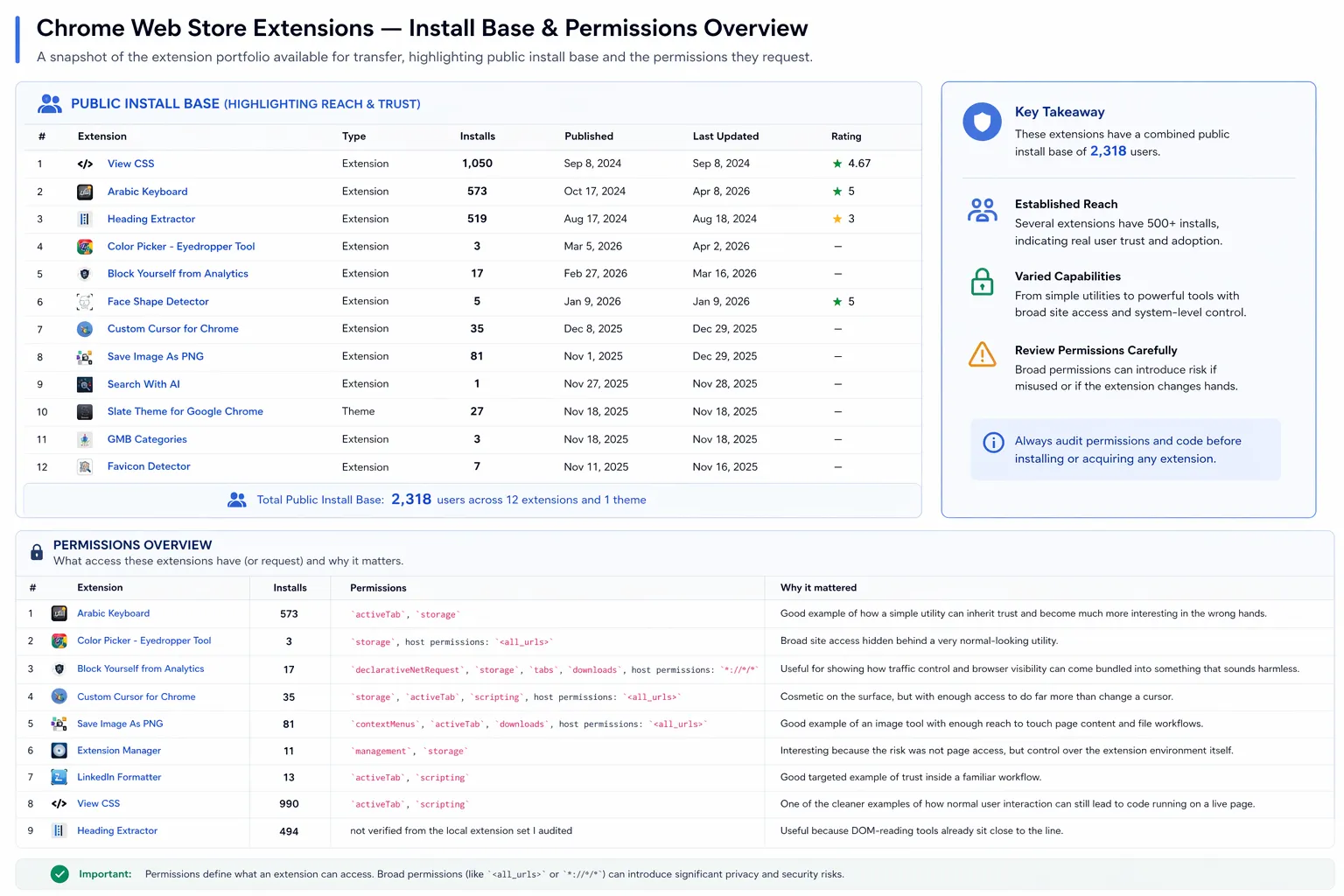Click the Extension Manager icon in permissions table
This screenshot has height=896, width=1344.
coord(59,751)
